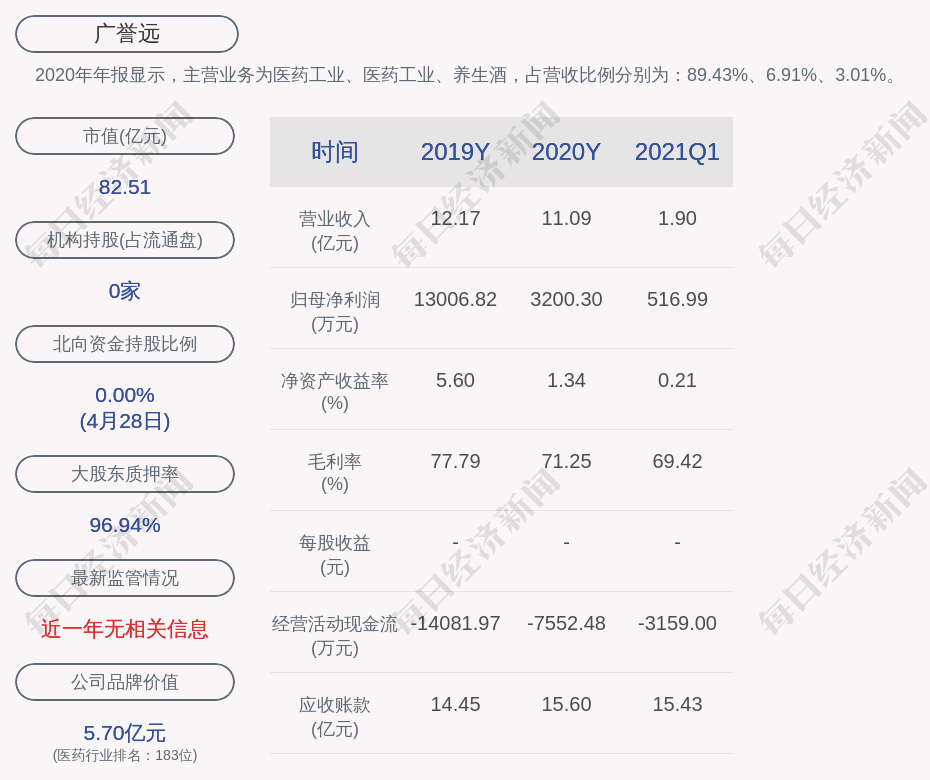This screenshot has width=930, height=780.
Task: Click the 广誉远 company name pill
Action: pyautogui.click(x=127, y=34)
